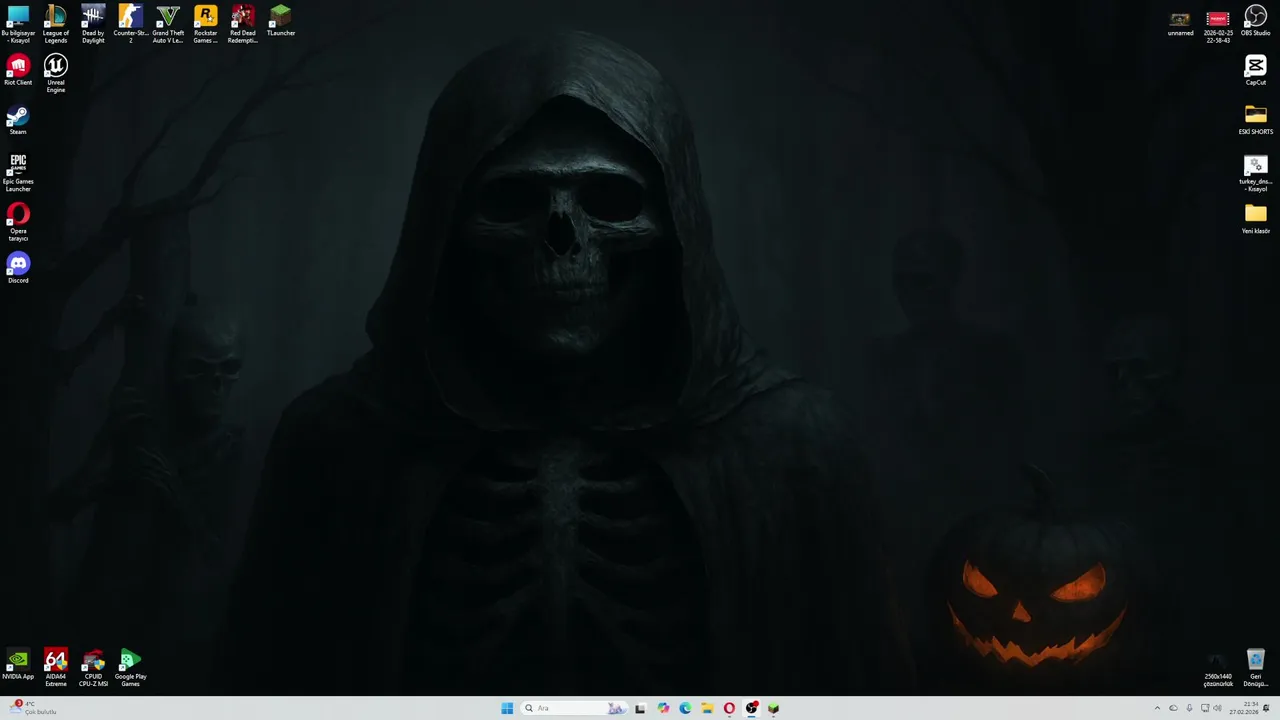The height and width of the screenshot is (720, 1280).
Task: Expand the hidden system tray icons
Action: point(1157,708)
